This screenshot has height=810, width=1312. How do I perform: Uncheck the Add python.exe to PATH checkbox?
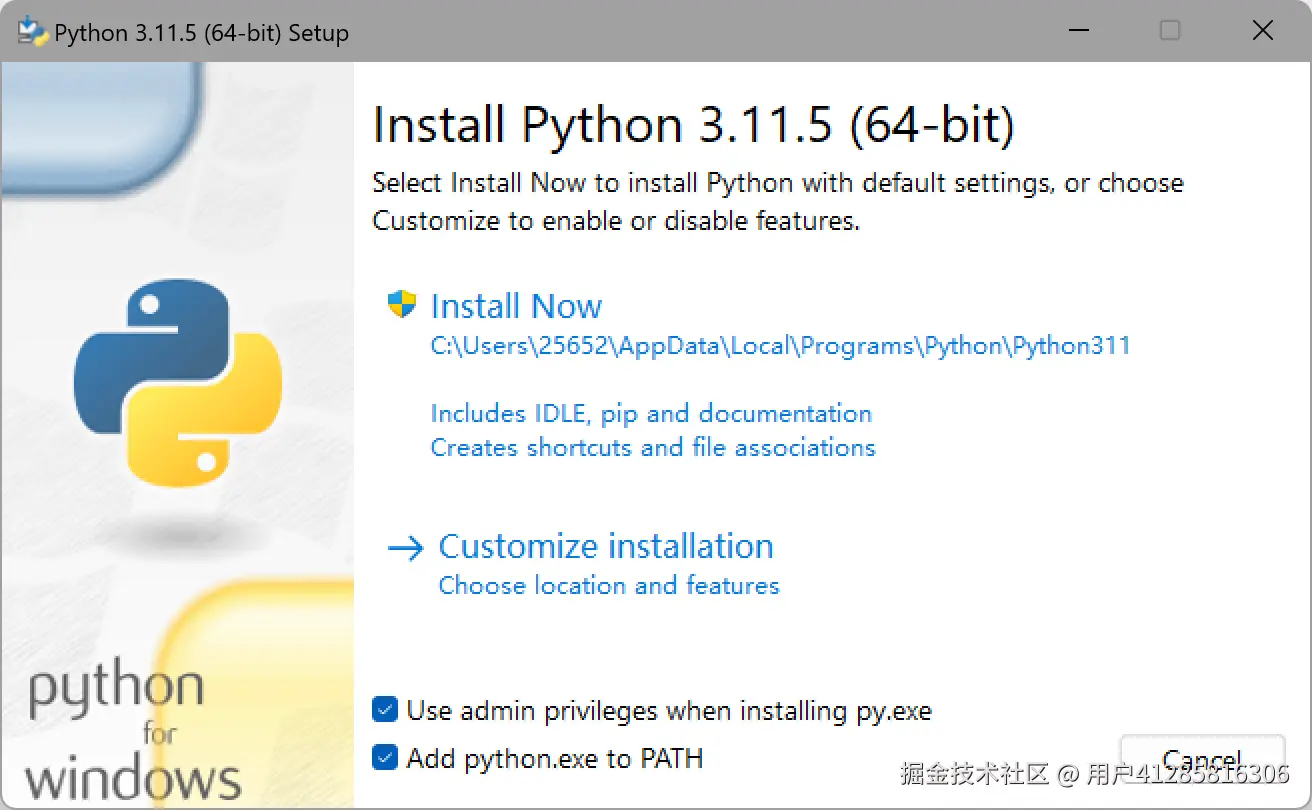pyautogui.click(x=384, y=757)
